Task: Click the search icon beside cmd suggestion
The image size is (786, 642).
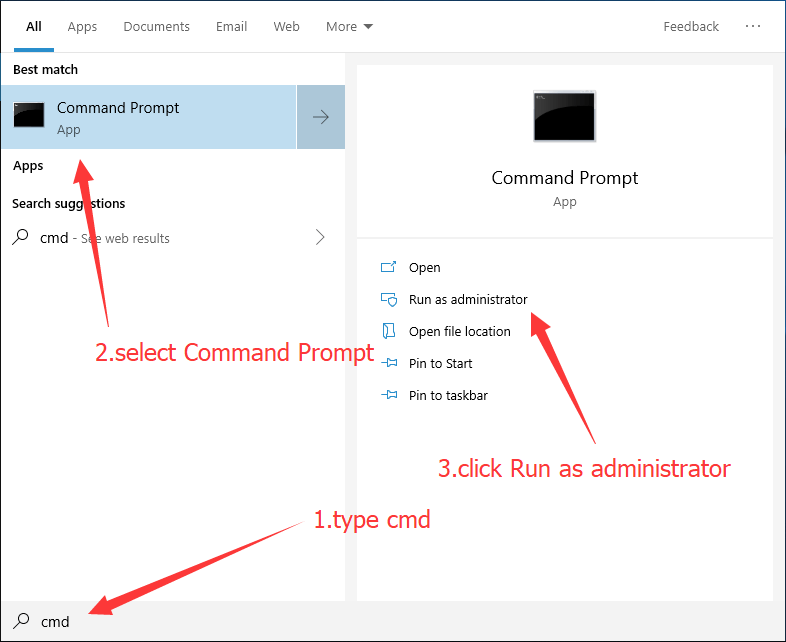Action: [20, 238]
